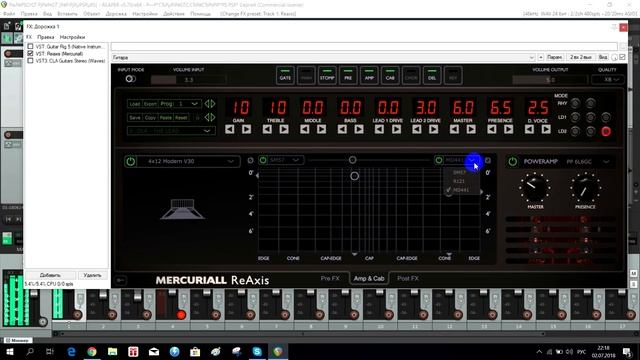Toggle the SM57 microphone power button
The image size is (640, 360).
tap(263, 160)
